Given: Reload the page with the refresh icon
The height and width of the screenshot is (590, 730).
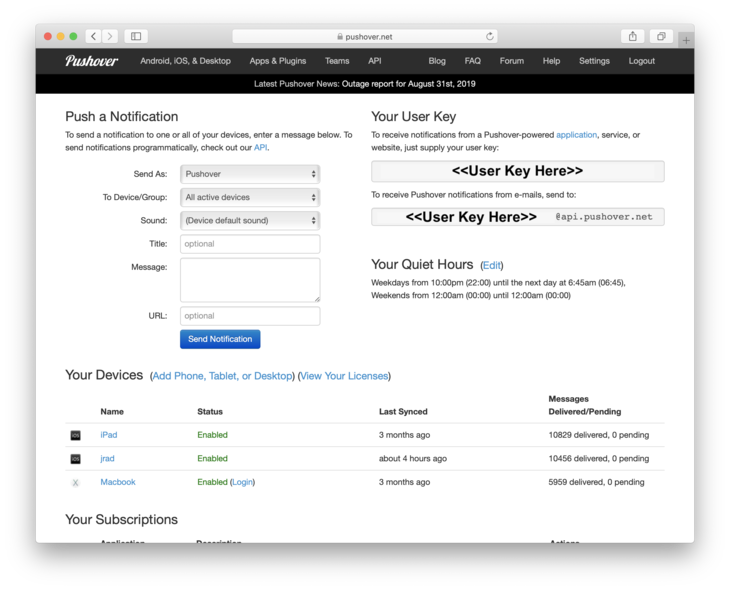Looking at the screenshot, I should (490, 36).
